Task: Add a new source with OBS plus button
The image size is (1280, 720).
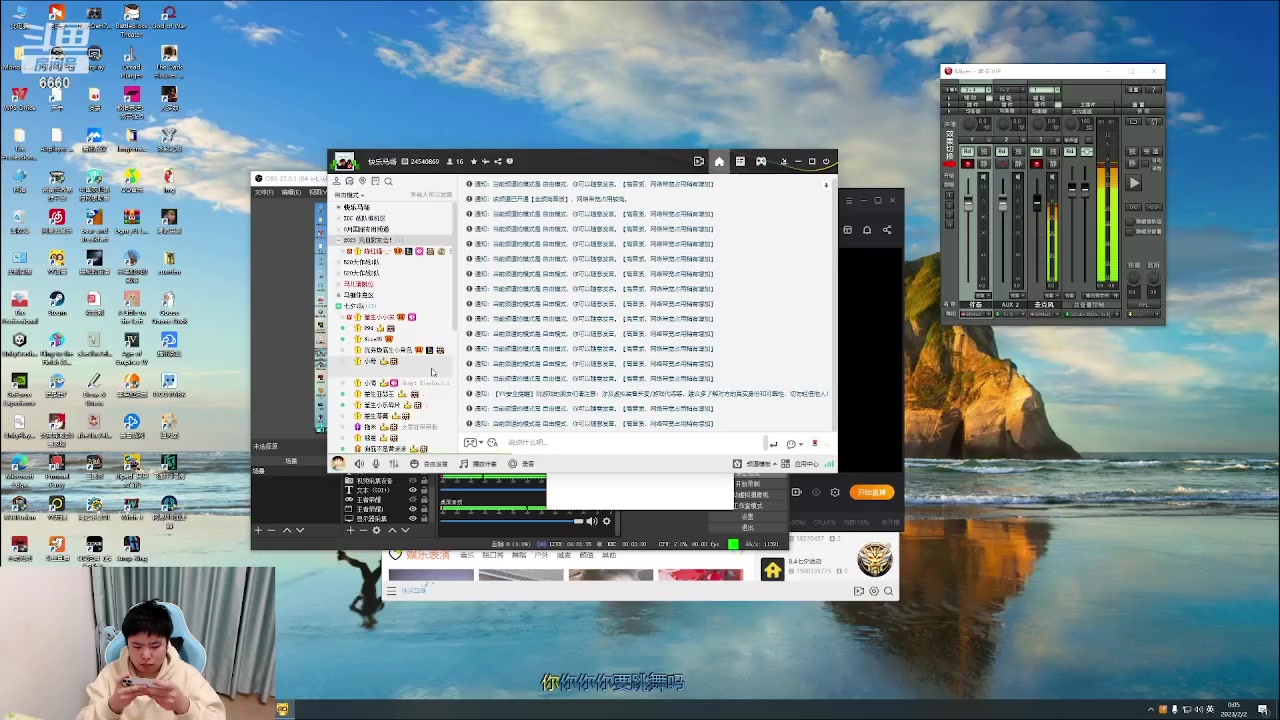Action: coord(350,530)
